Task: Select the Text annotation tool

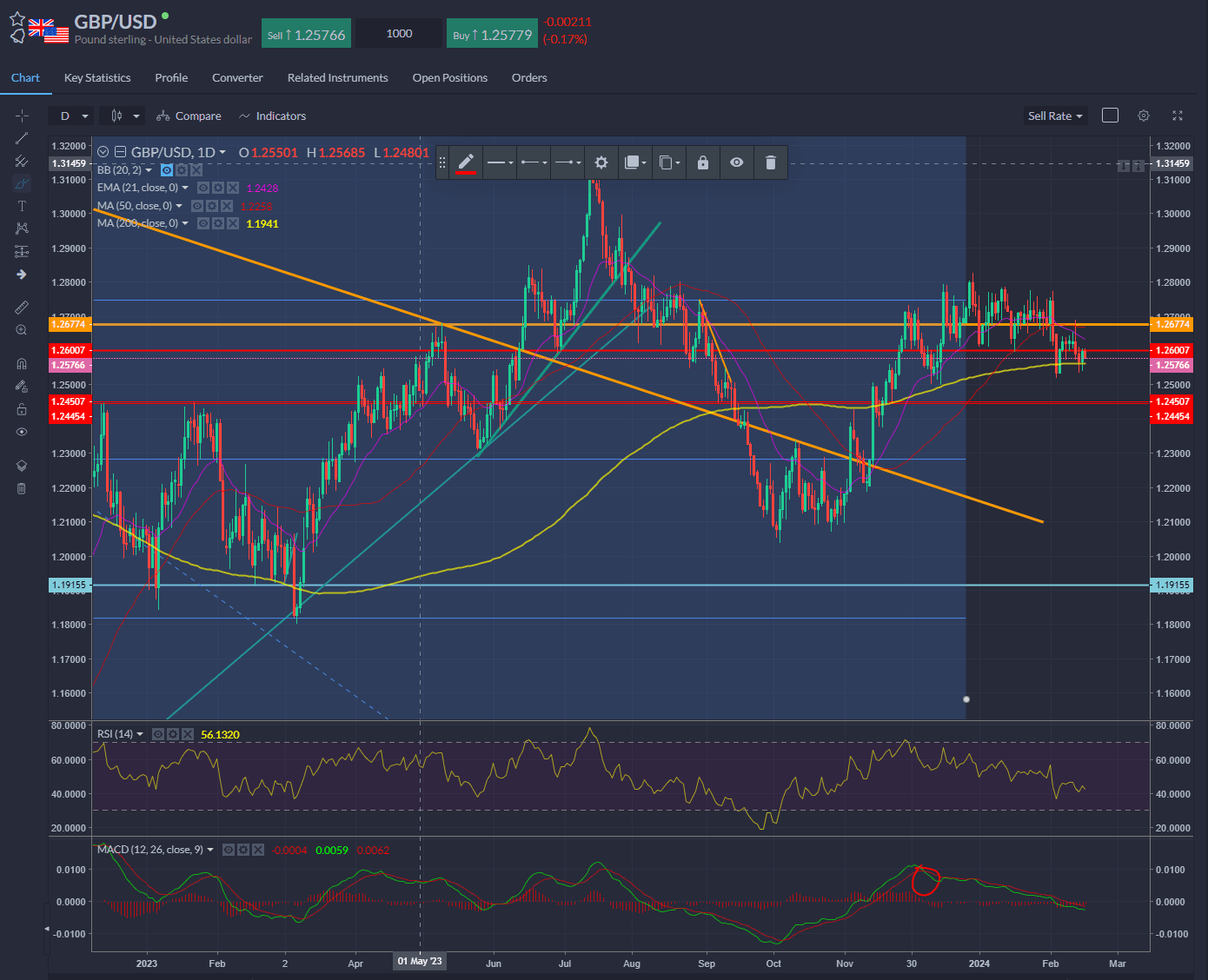Action: 22,206
